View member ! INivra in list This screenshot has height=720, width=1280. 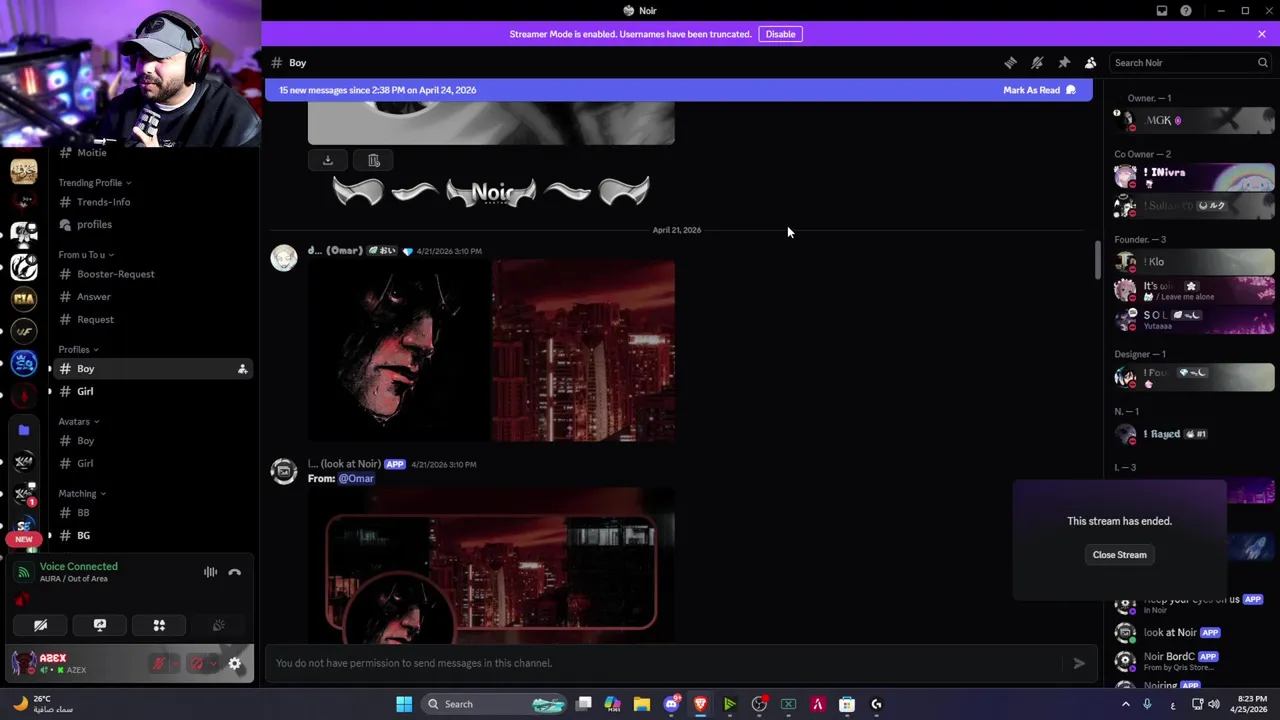click(1194, 177)
